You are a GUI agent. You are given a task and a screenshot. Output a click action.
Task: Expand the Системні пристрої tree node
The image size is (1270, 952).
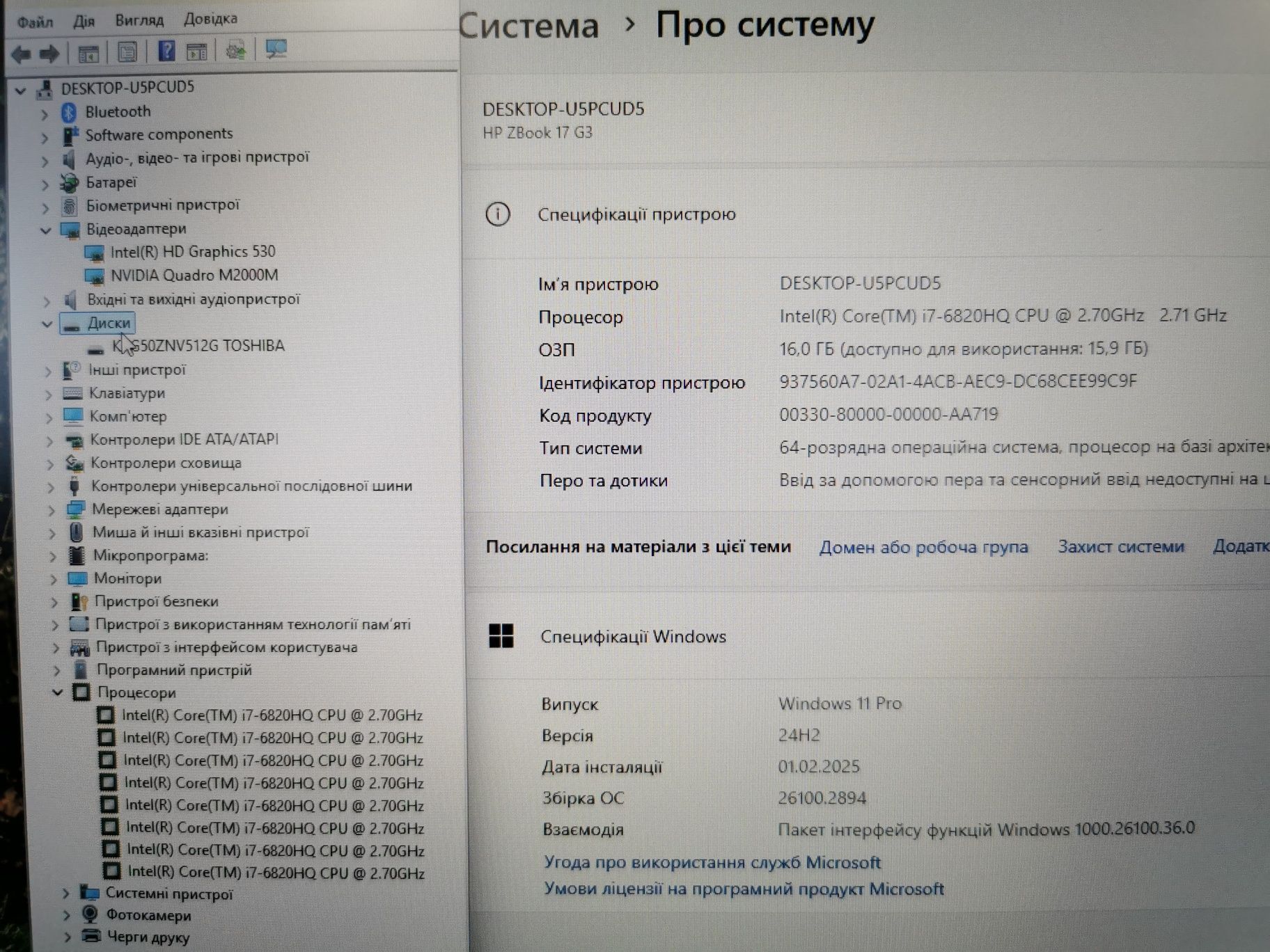66,893
